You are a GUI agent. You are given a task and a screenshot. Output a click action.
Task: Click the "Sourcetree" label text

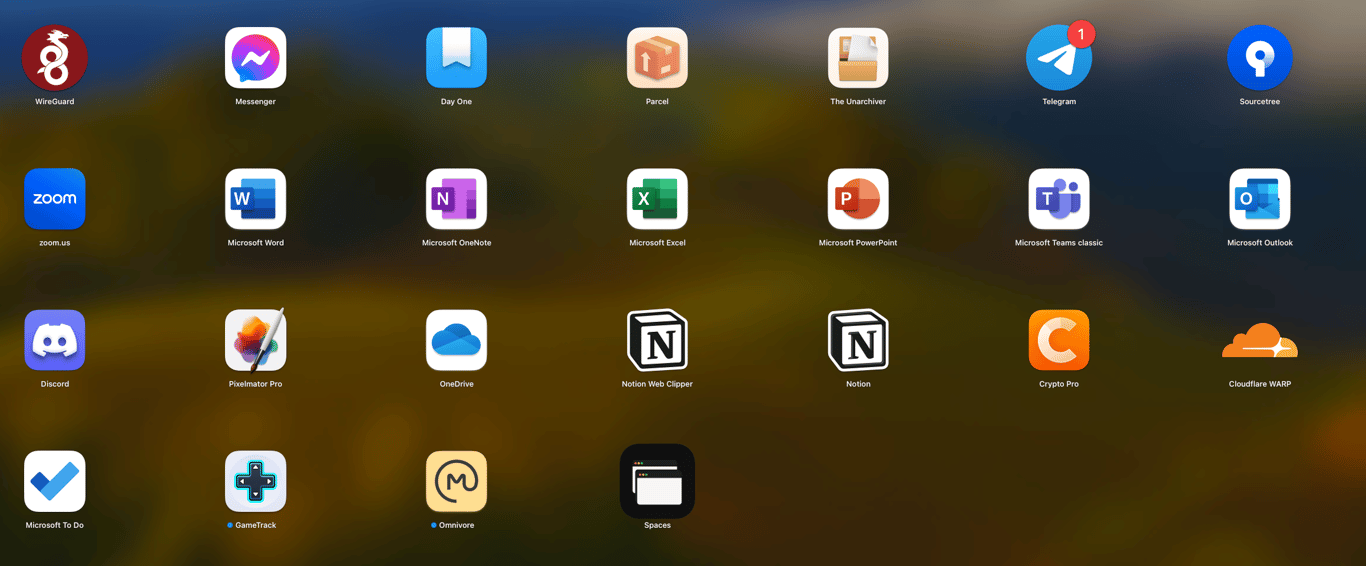click(x=1260, y=102)
